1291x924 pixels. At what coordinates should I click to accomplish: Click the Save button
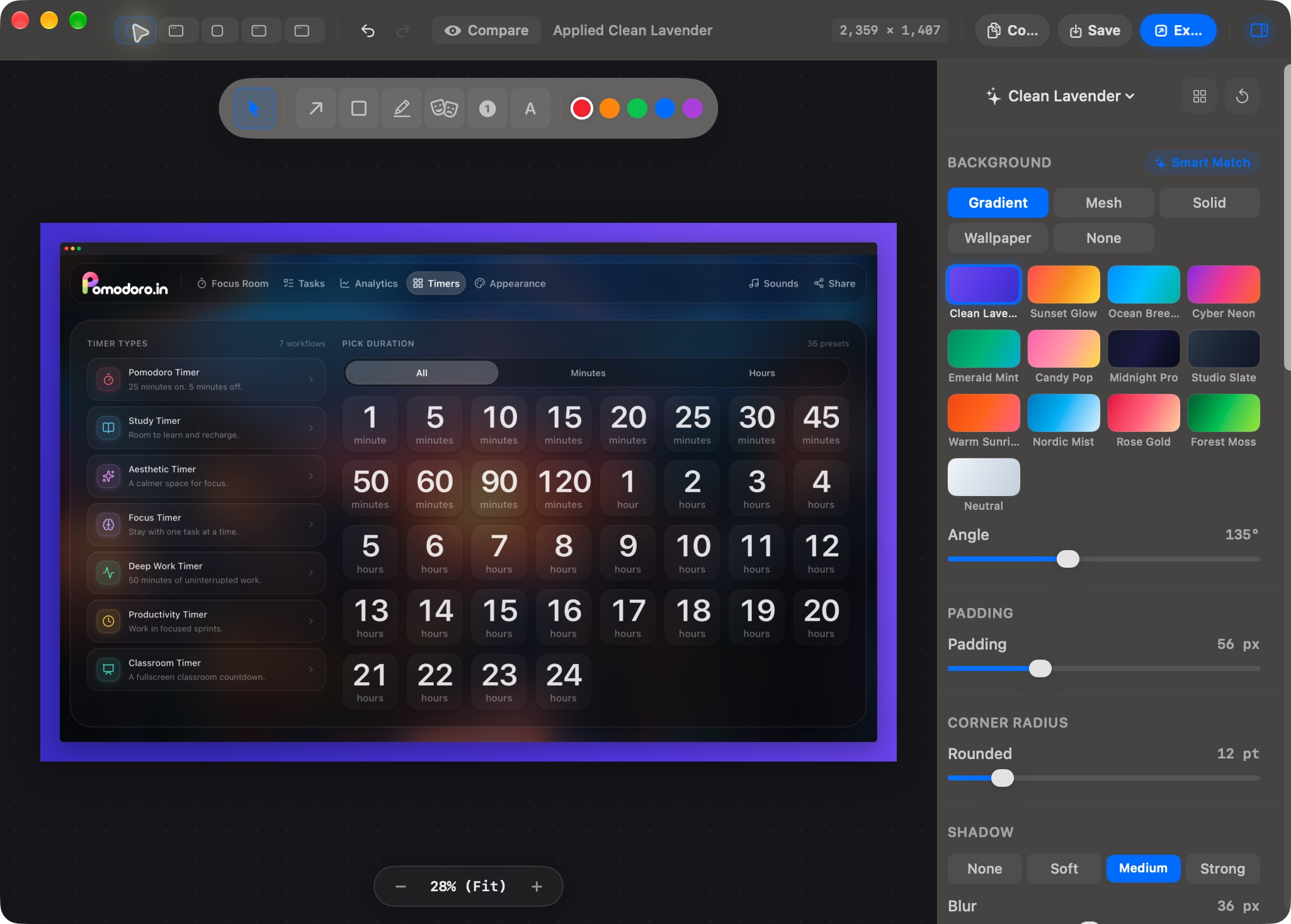[x=1095, y=30]
